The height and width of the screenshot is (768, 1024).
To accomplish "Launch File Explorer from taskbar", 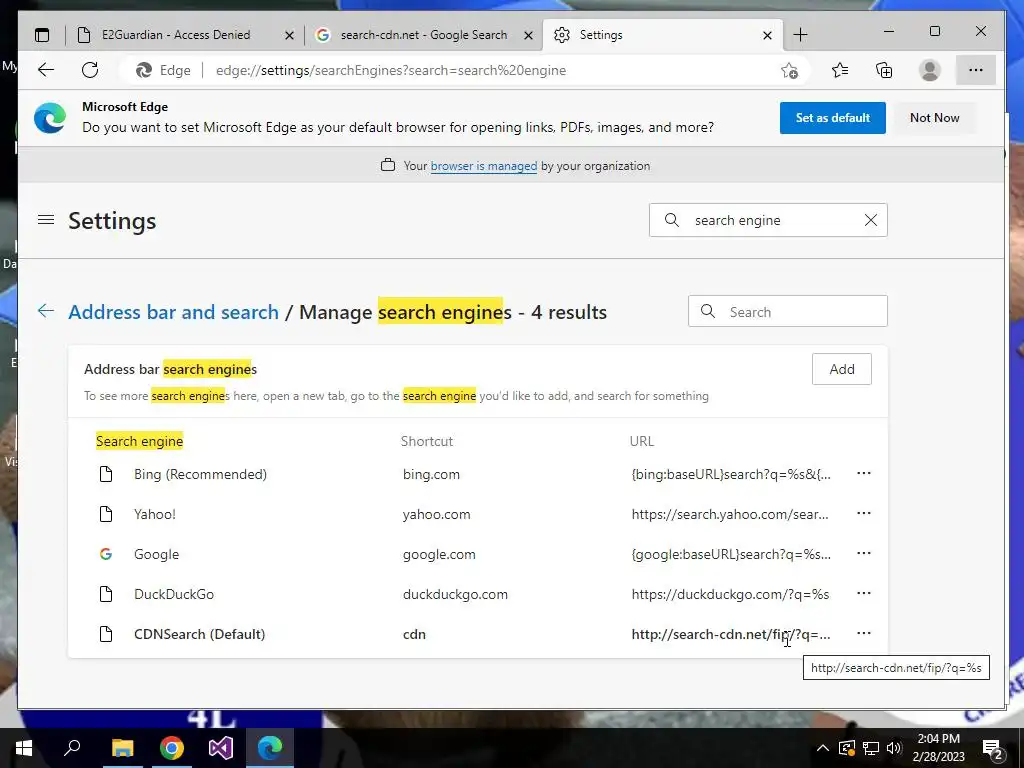I will (x=122, y=748).
